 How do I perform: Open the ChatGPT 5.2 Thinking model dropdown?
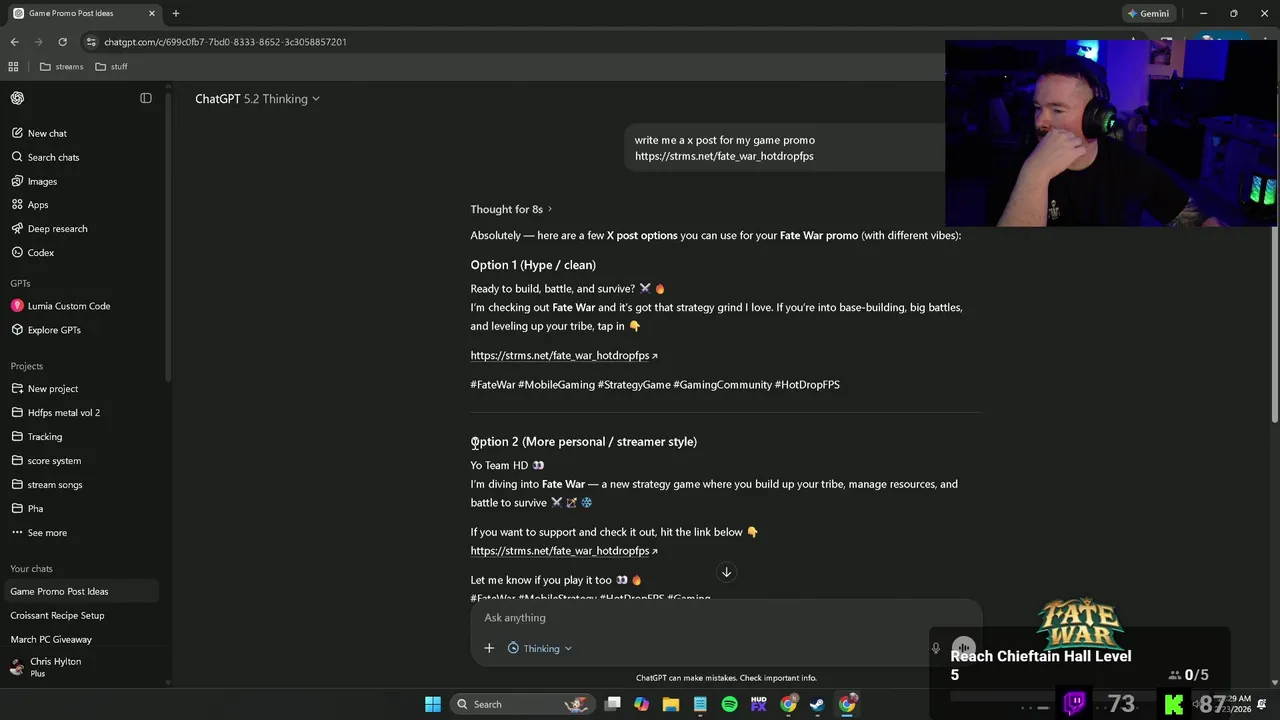[257, 99]
